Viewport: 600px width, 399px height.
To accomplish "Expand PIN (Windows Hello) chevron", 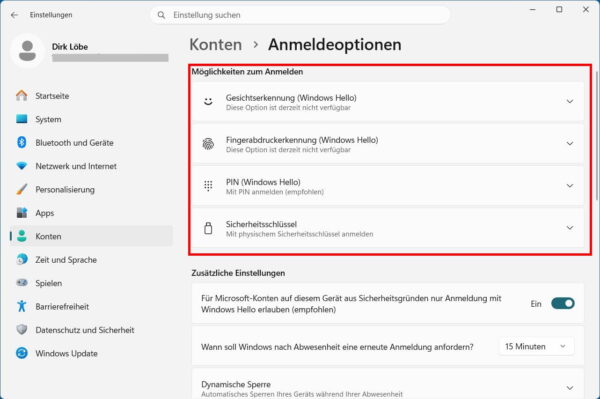I will point(570,186).
